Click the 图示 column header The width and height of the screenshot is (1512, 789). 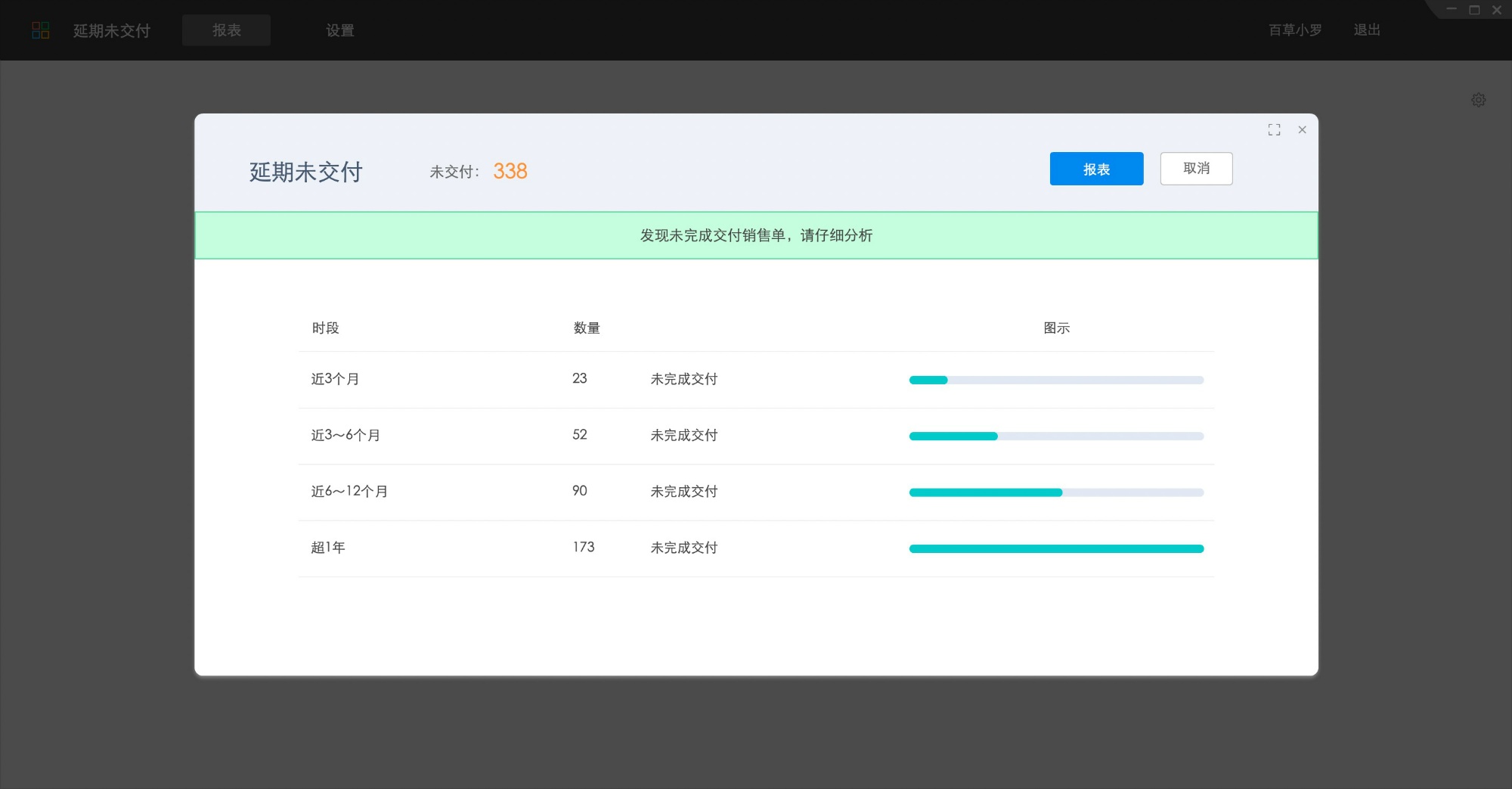[x=1056, y=328]
